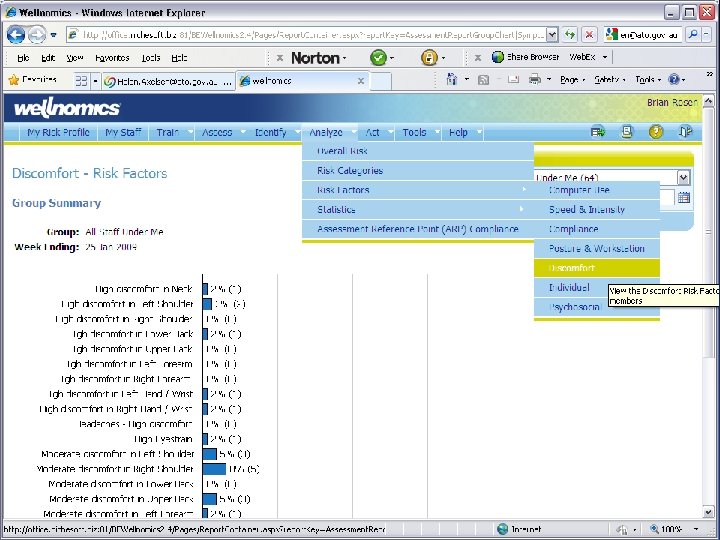Select Risk Categories menu item
The height and width of the screenshot is (540, 720).
click(417, 170)
